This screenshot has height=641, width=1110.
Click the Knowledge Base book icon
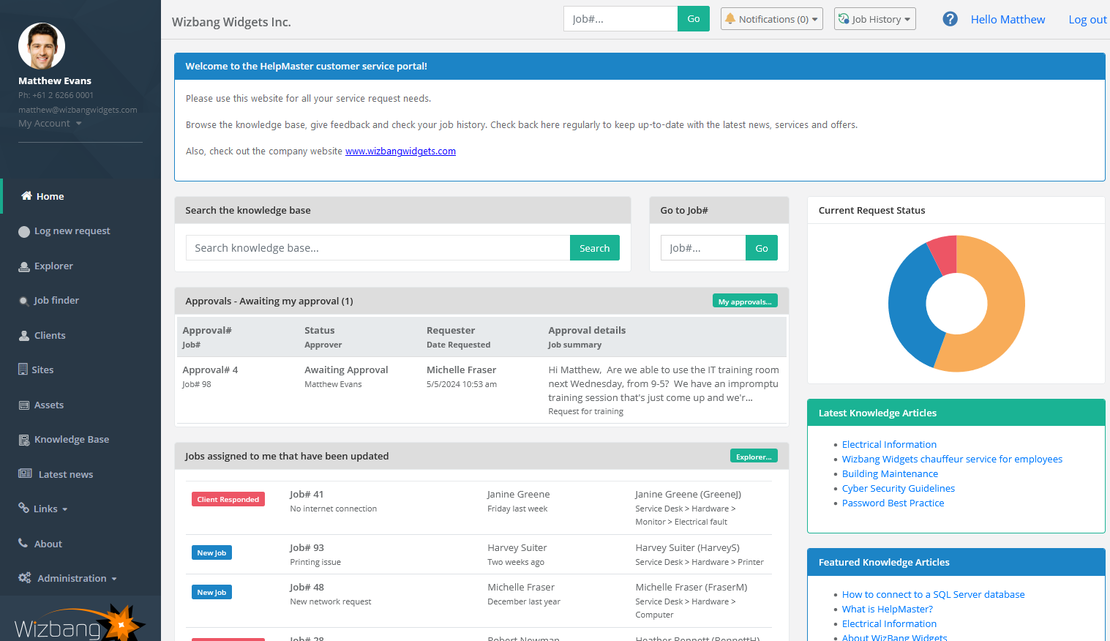[x=24, y=440]
